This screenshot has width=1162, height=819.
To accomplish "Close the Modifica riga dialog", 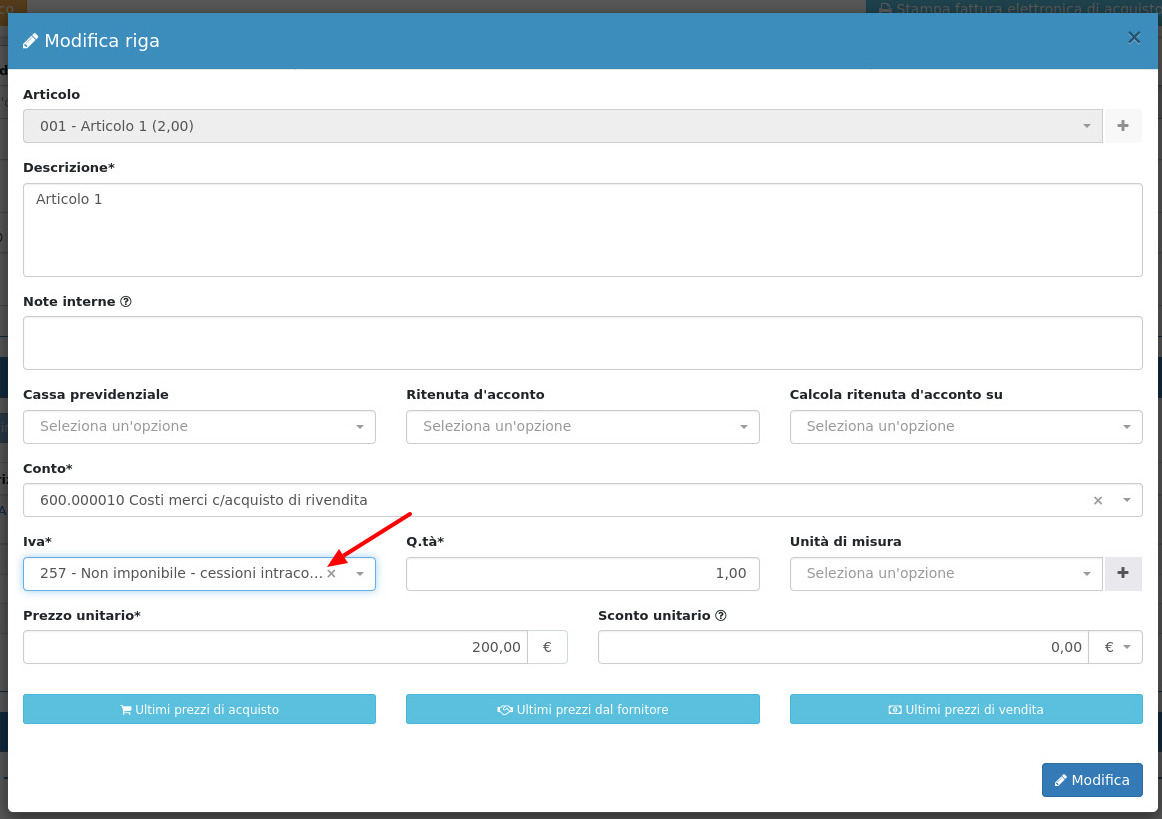I will point(1133,38).
